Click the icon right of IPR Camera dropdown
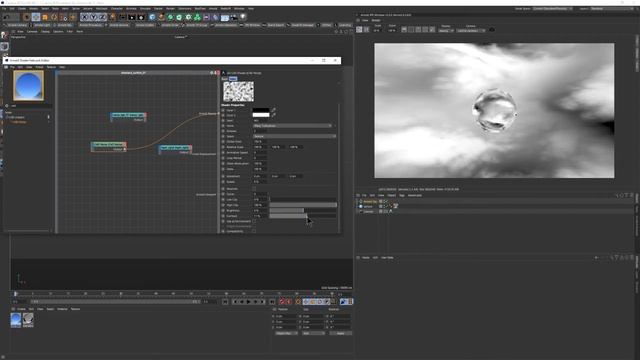This screenshot has height=360, width=640. [492, 30]
